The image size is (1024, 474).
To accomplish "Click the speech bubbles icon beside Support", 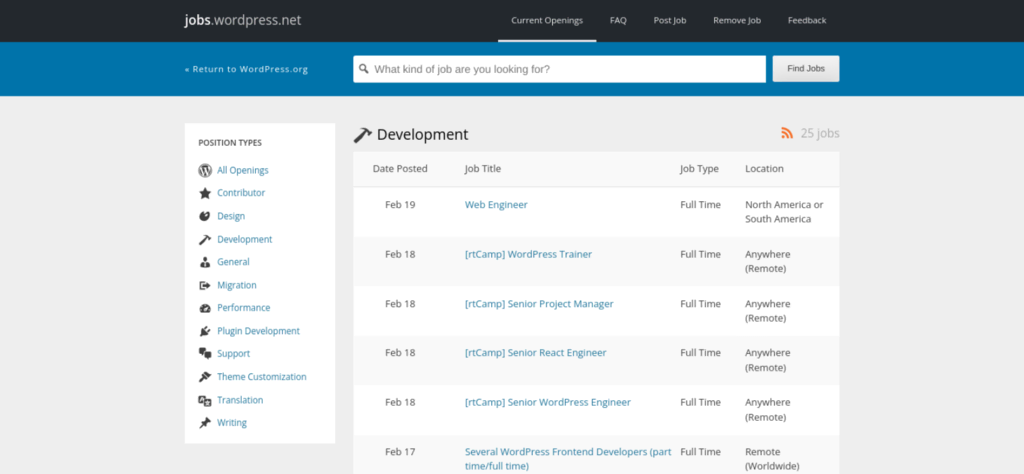I will tap(205, 354).
